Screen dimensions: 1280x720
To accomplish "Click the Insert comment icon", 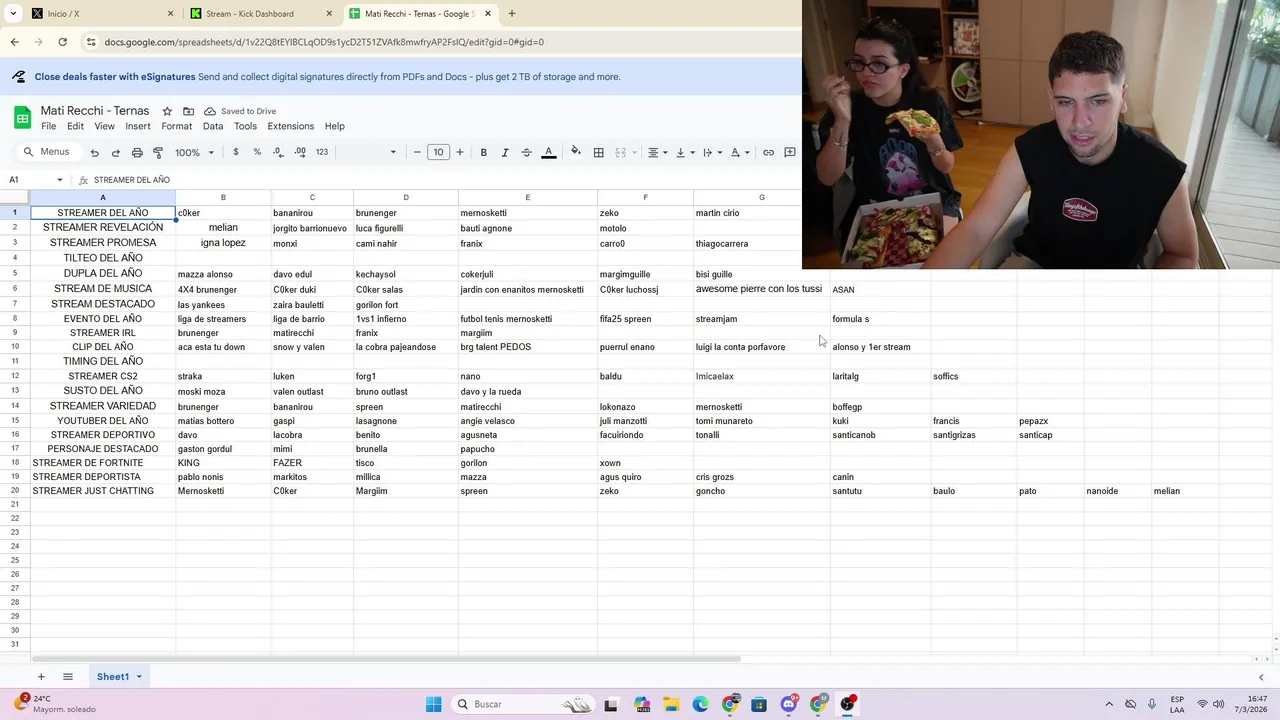I will tap(790, 152).
